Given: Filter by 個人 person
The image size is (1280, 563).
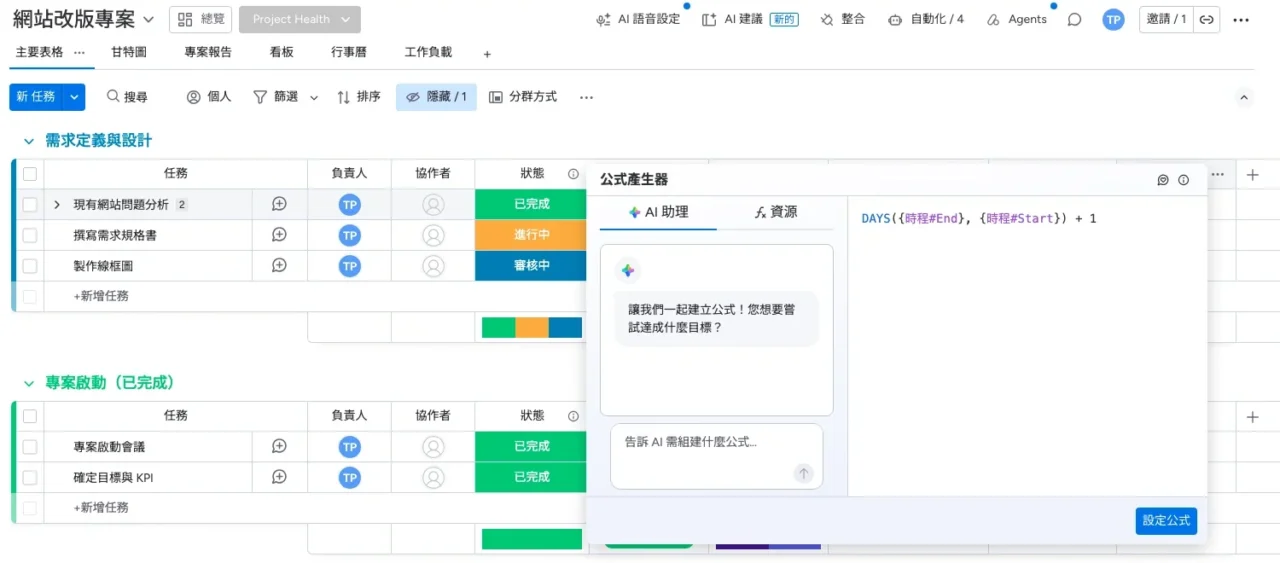Looking at the screenshot, I should pyautogui.click(x=209, y=97).
